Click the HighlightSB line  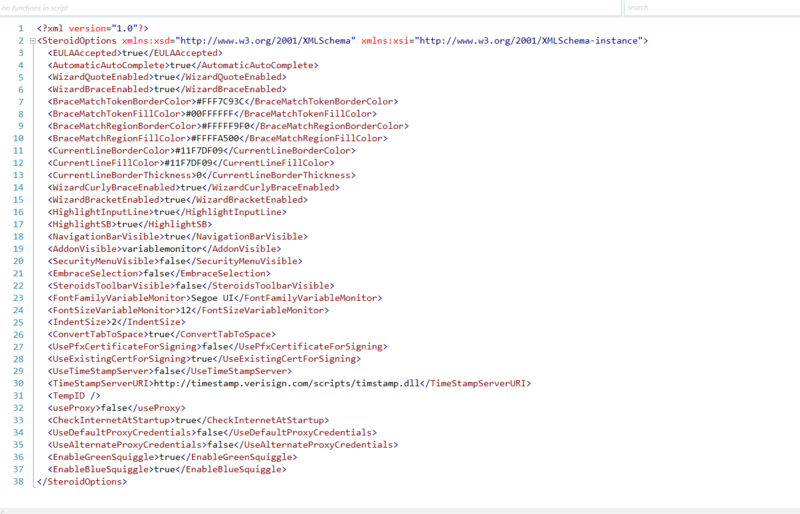click(130, 224)
